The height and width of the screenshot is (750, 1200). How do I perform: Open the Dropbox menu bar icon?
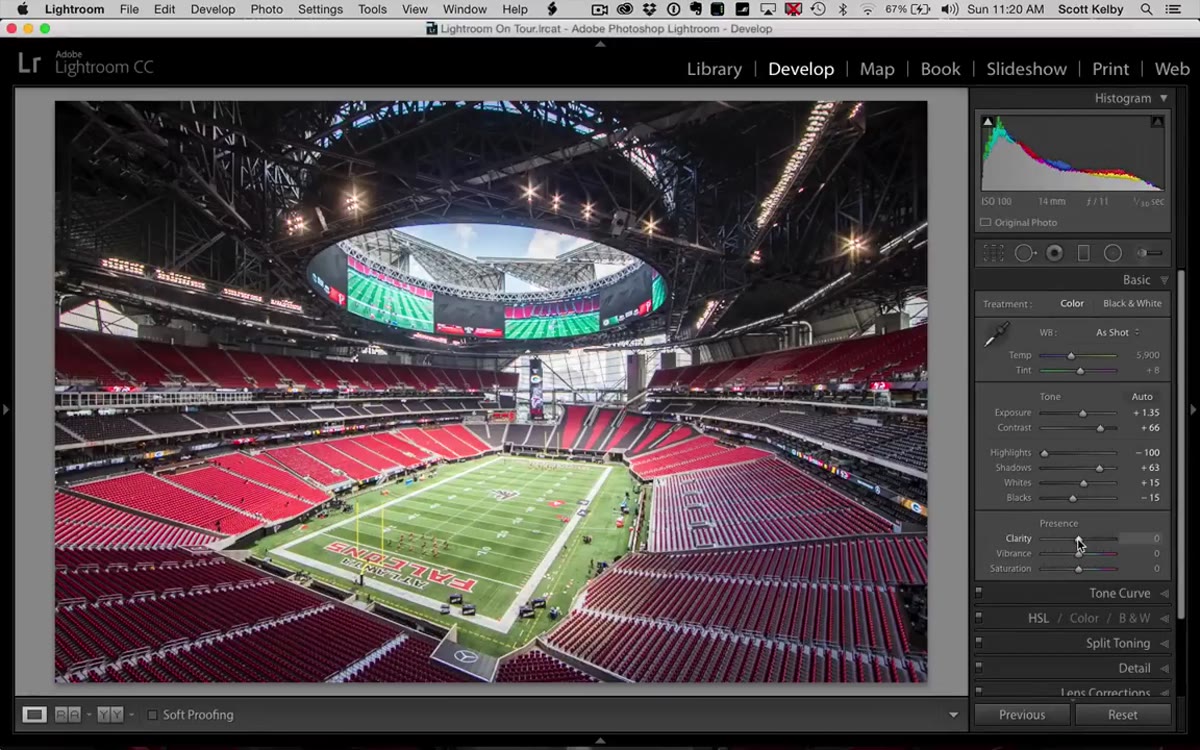click(651, 9)
